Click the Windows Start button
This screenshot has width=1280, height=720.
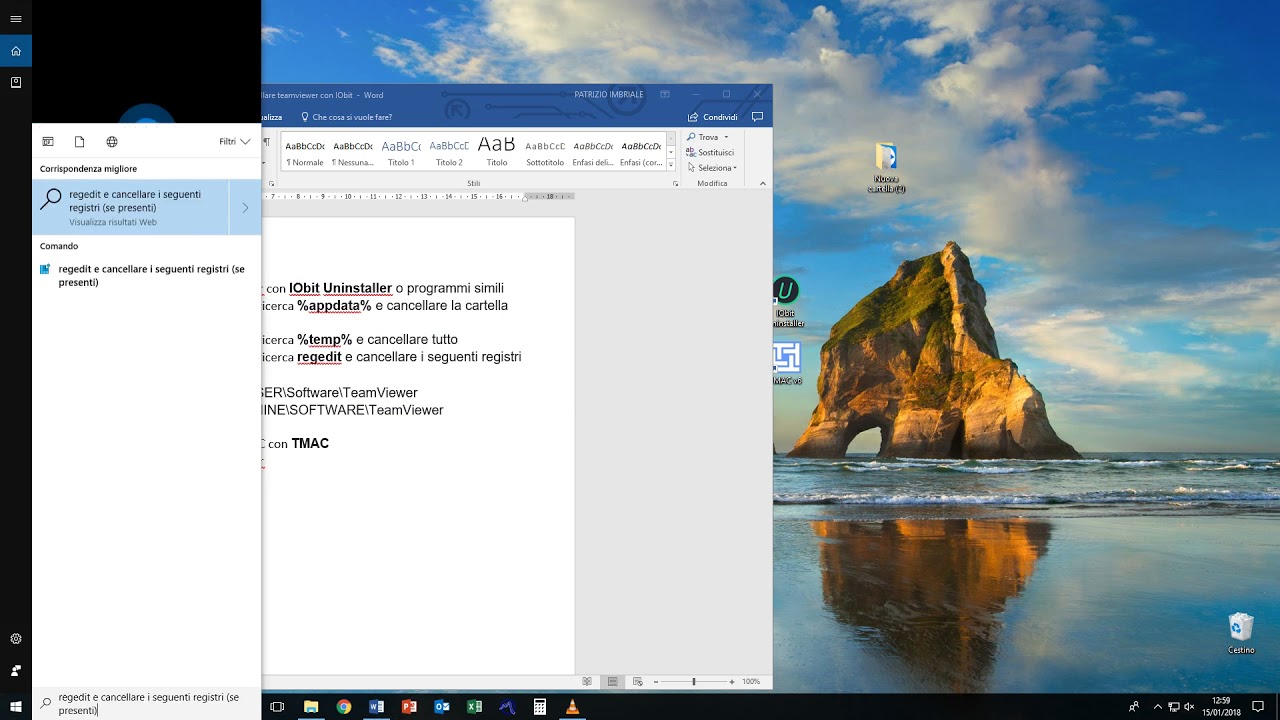pyautogui.click(x=15, y=706)
